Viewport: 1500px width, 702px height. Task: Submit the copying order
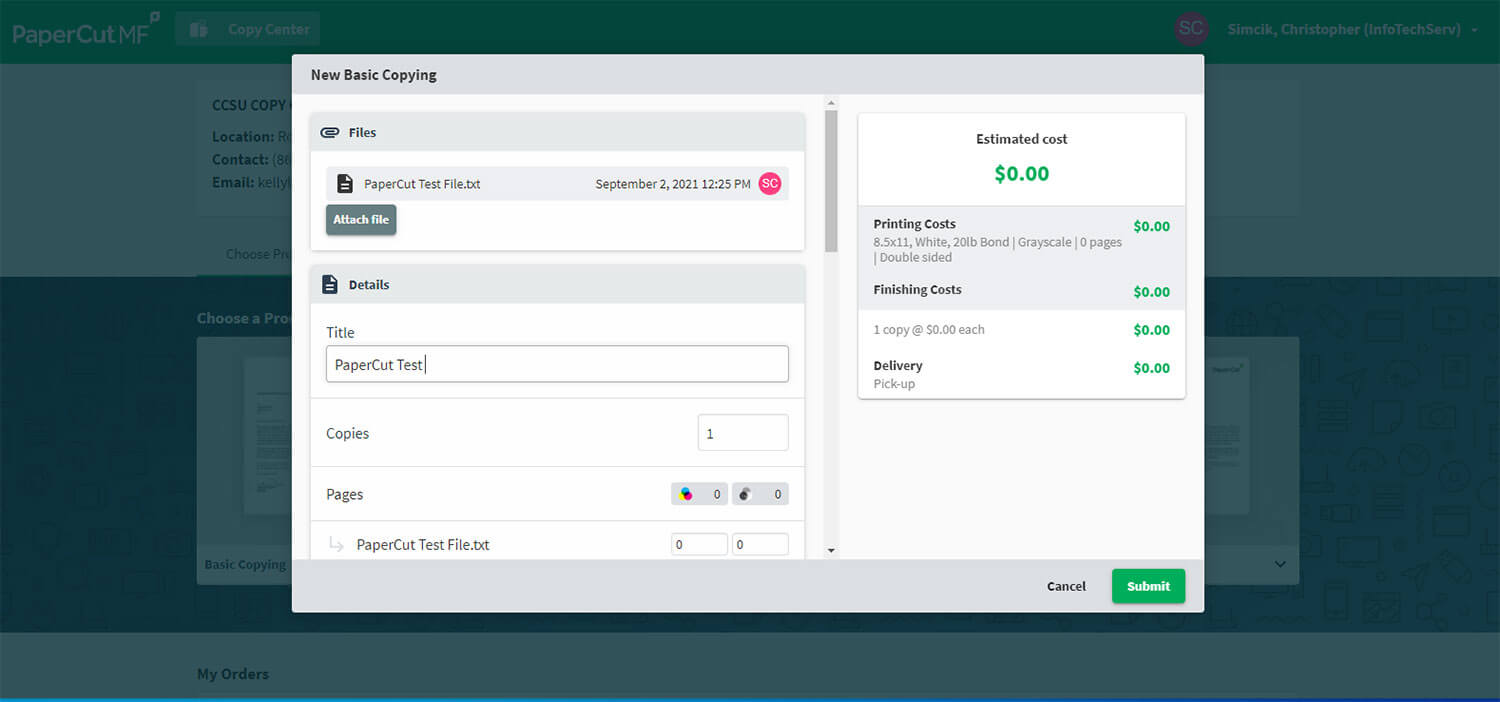[x=1148, y=586]
